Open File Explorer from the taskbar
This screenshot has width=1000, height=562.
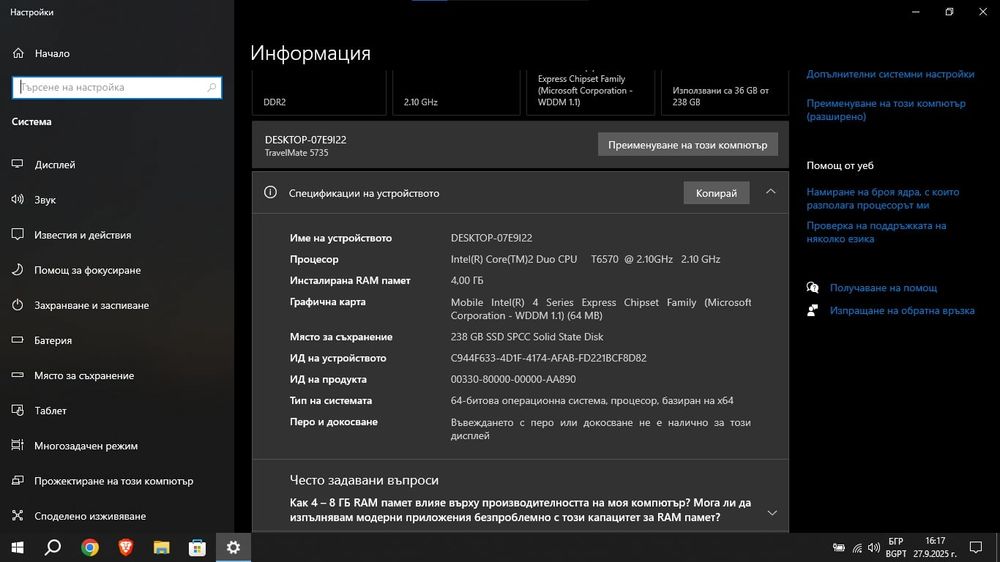[161, 547]
